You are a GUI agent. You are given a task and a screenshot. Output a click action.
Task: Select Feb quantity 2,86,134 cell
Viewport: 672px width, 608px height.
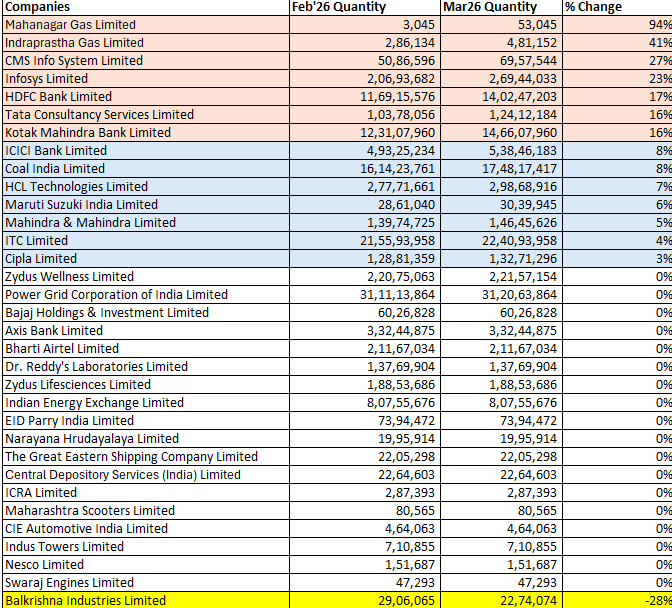click(x=365, y=43)
